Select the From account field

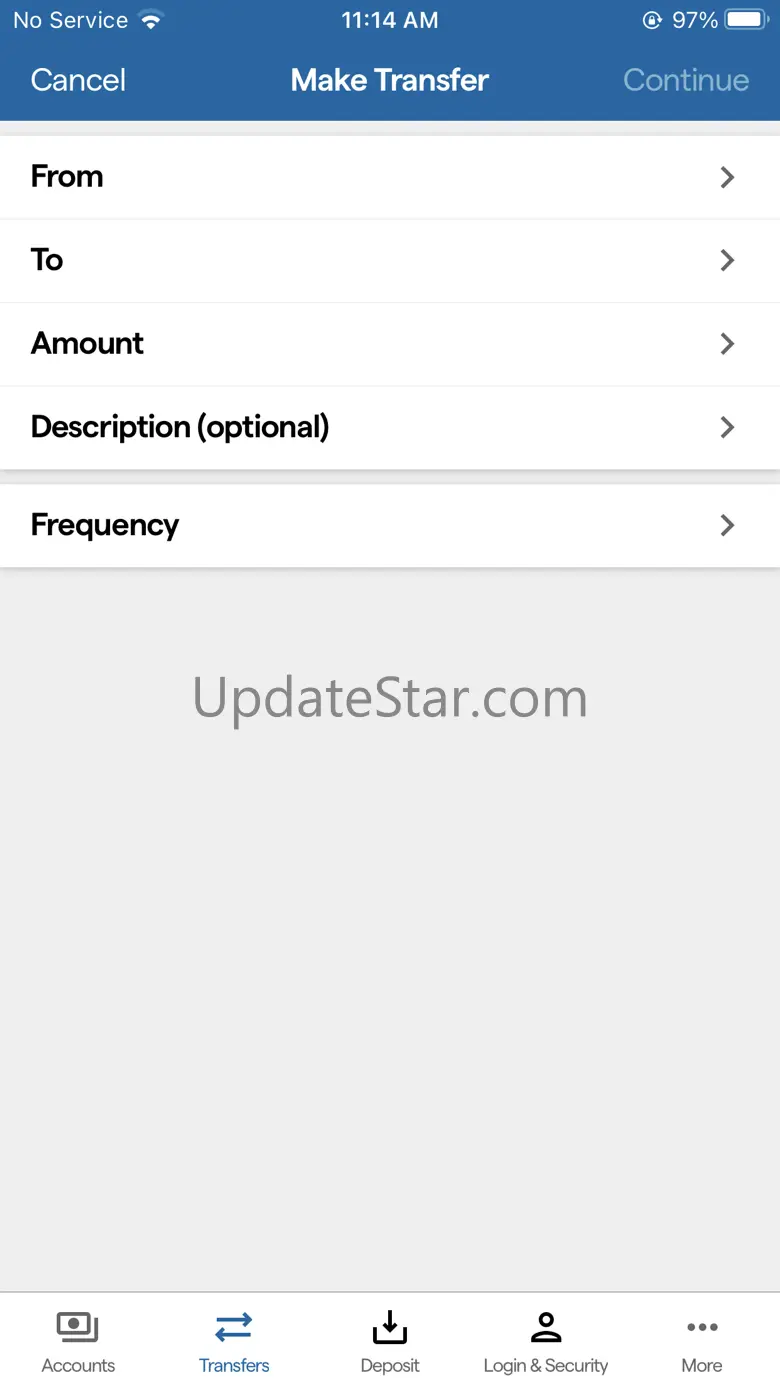pyautogui.click(x=390, y=177)
